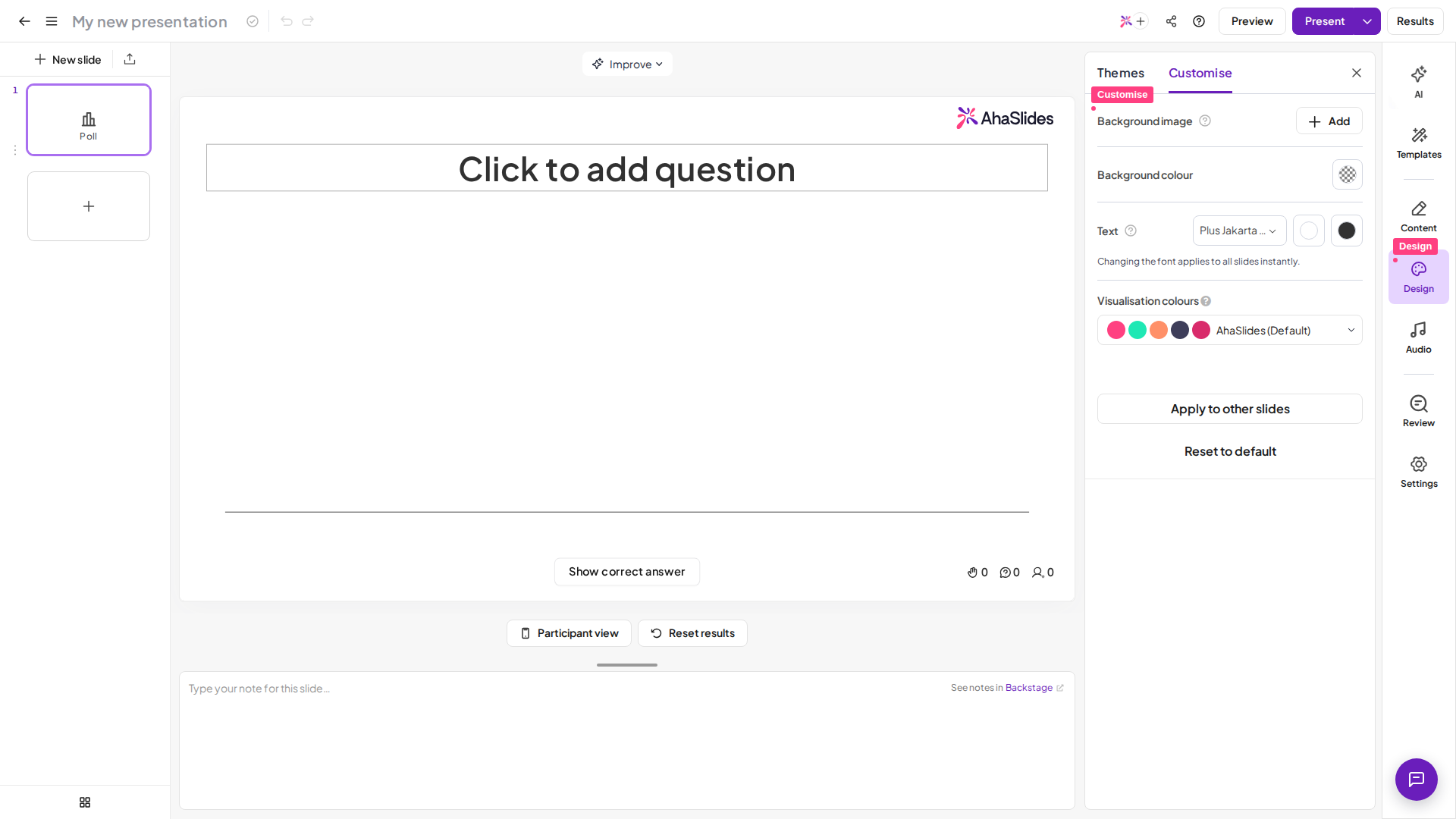The height and width of the screenshot is (819, 1456).
Task: Click the redo arrow icon
Action: [308, 21]
